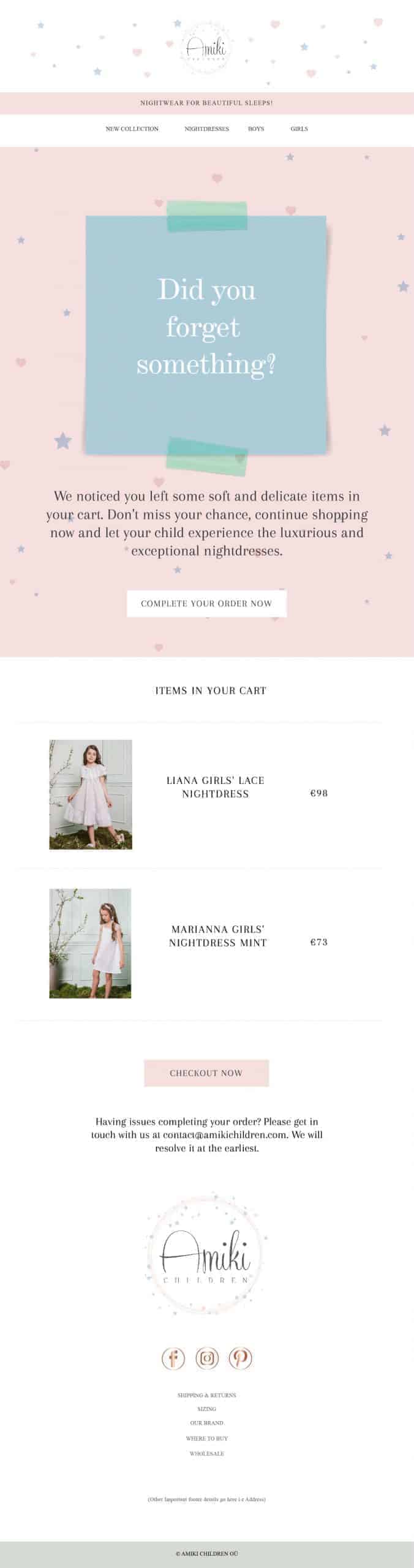The image size is (414, 1568).
Task: Click Complete Your Order Now button
Action: 207,603
